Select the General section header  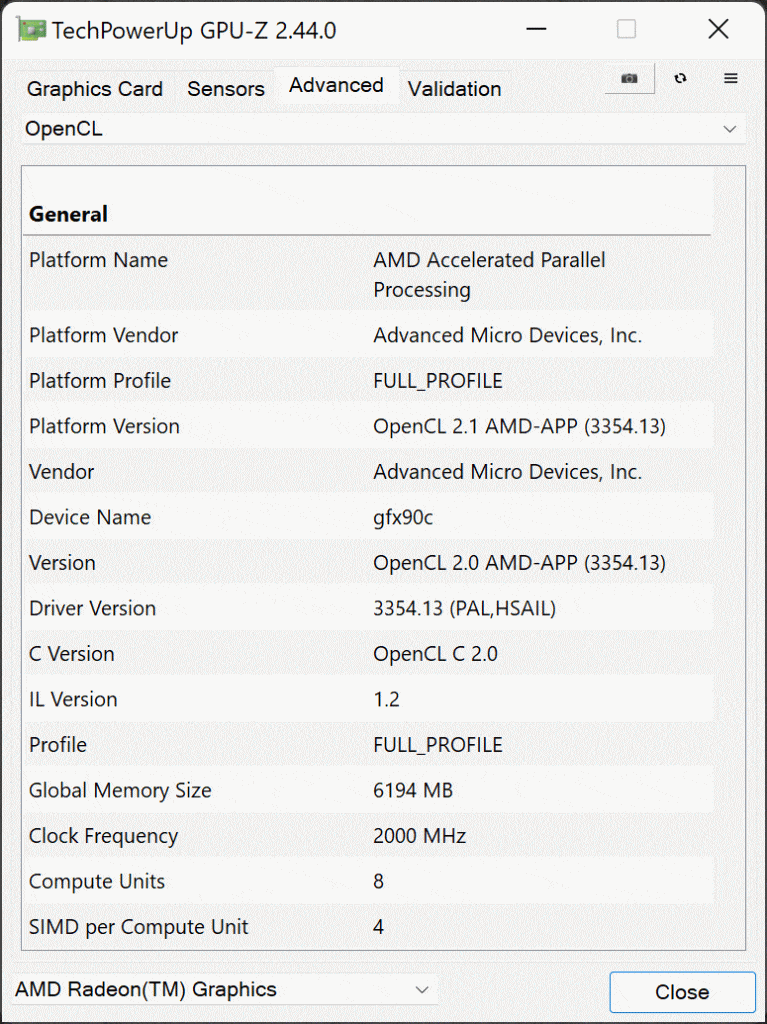coord(69,214)
